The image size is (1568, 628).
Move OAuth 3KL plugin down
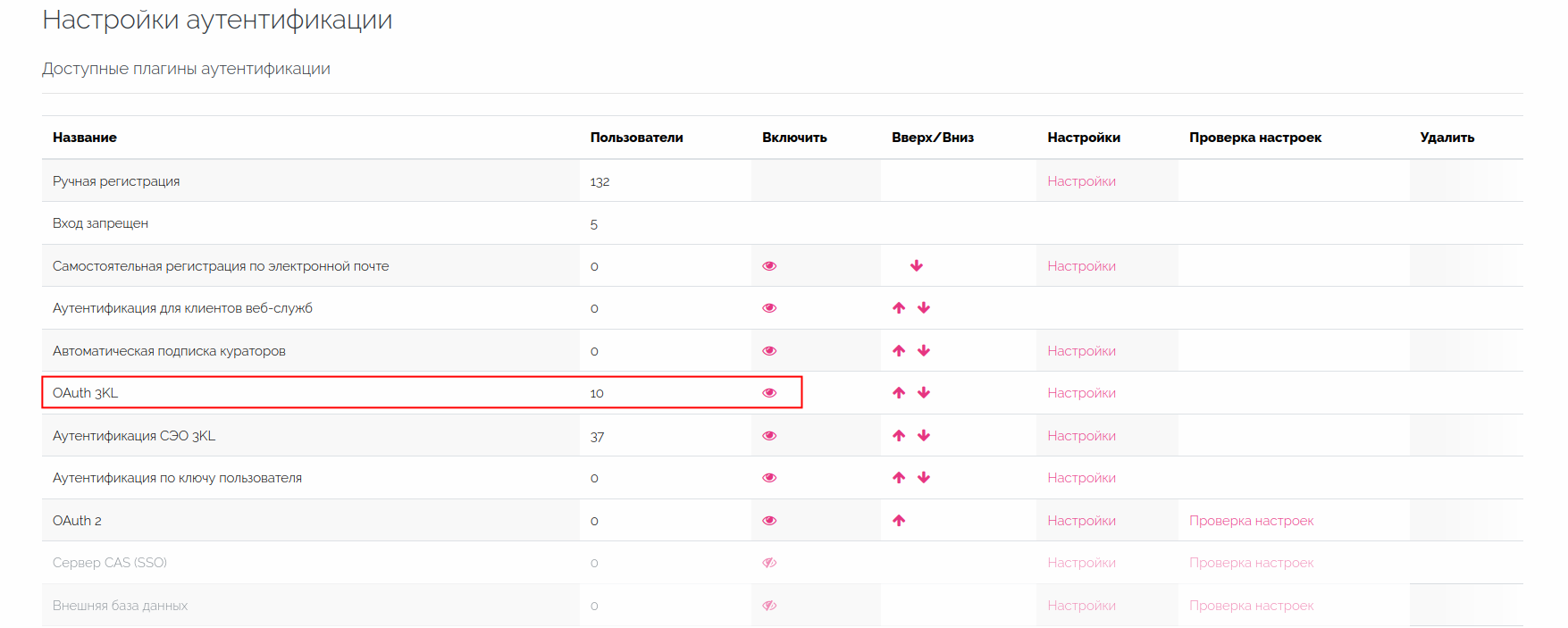pyautogui.click(x=924, y=393)
